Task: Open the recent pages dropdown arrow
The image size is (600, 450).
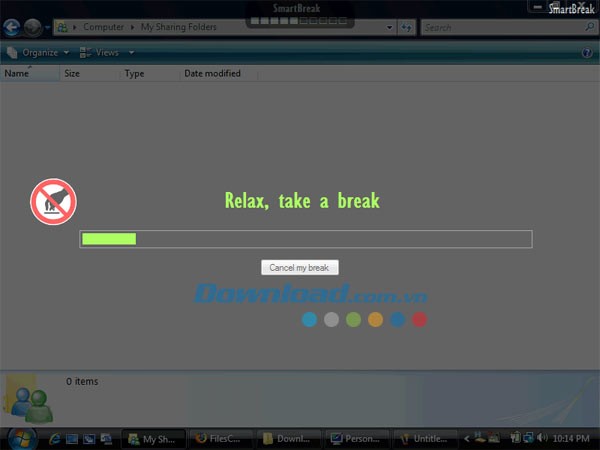Action: tap(47, 28)
